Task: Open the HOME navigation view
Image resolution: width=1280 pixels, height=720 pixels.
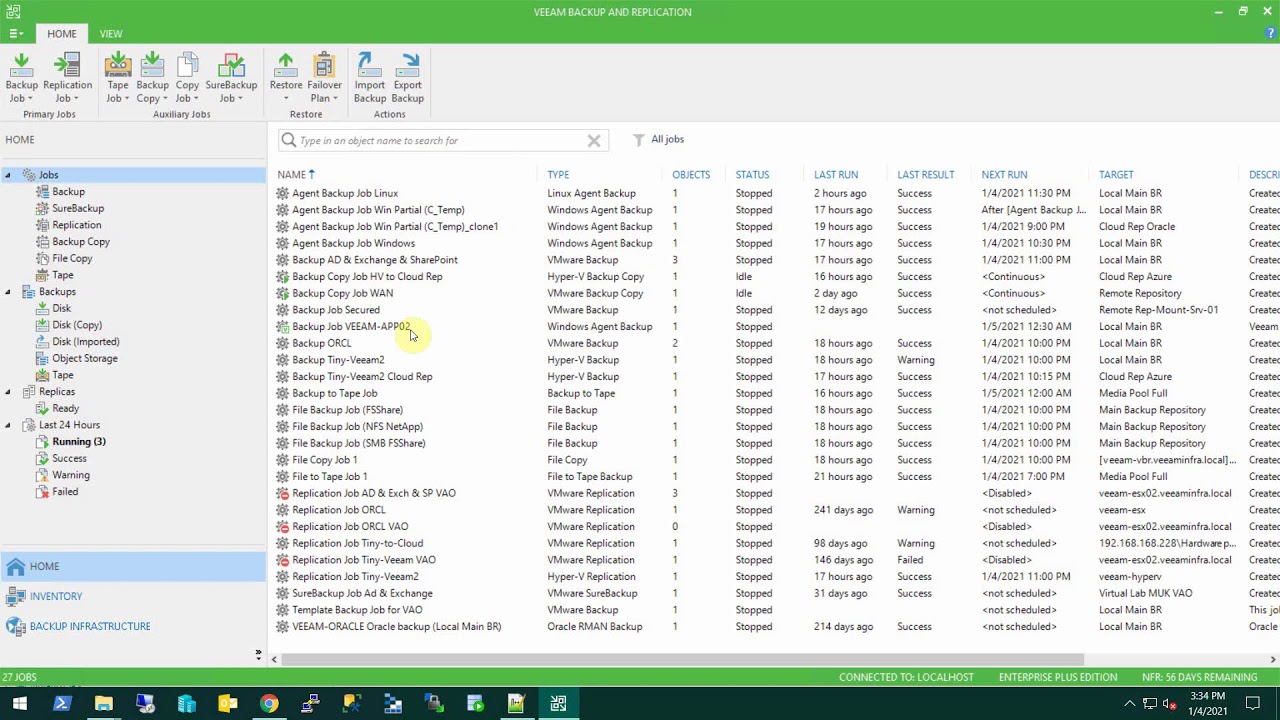Action: tap(133, 567)
